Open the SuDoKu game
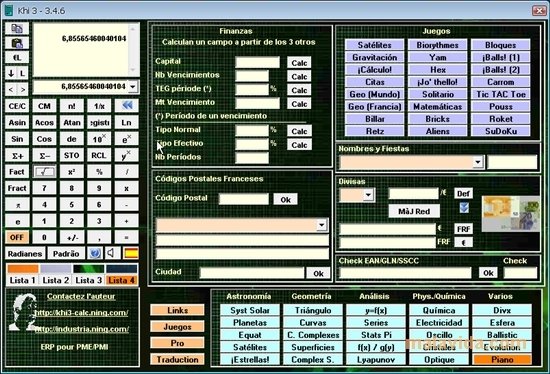The height and width of the screenshot is (374, 550). pyautogui.click(x=501, y=131)
